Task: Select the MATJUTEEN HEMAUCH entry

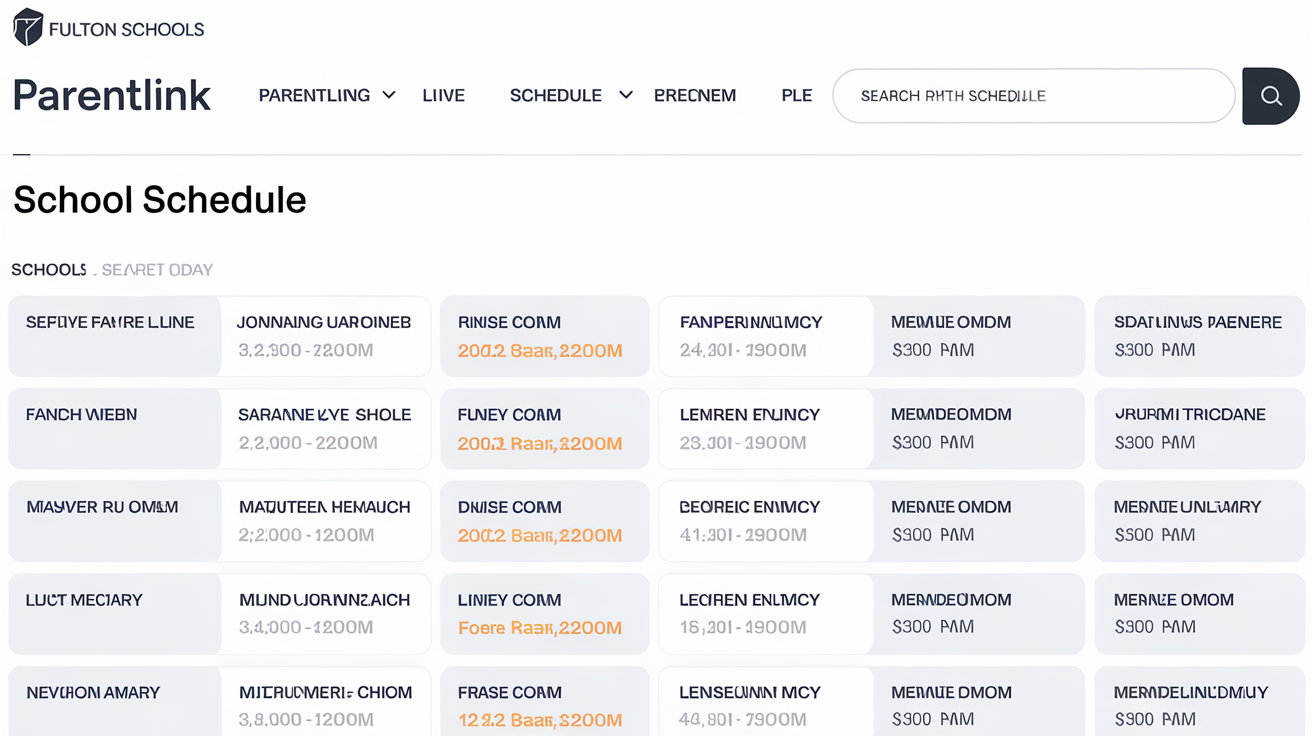Action: pos(325,521)
